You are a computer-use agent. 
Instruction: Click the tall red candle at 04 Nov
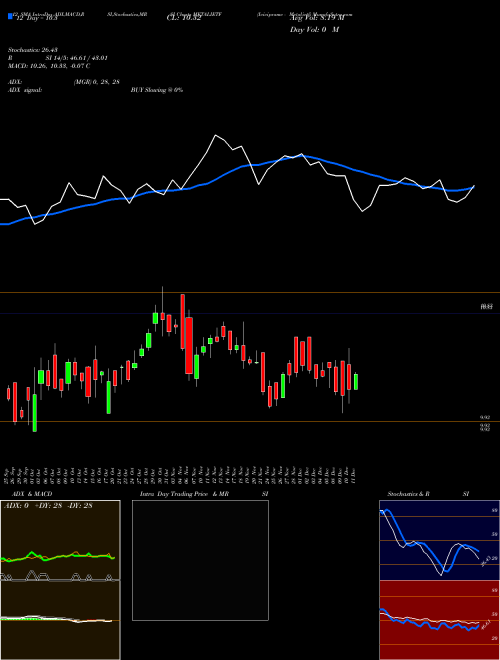tap(183, 322)
